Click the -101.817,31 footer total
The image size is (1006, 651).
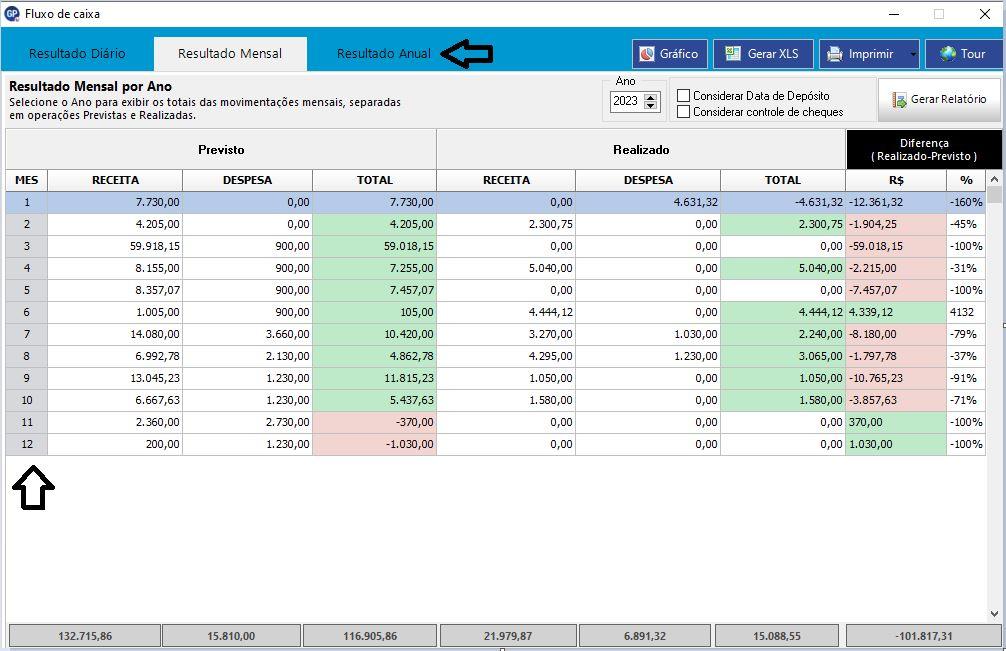(x=925, y=636)
